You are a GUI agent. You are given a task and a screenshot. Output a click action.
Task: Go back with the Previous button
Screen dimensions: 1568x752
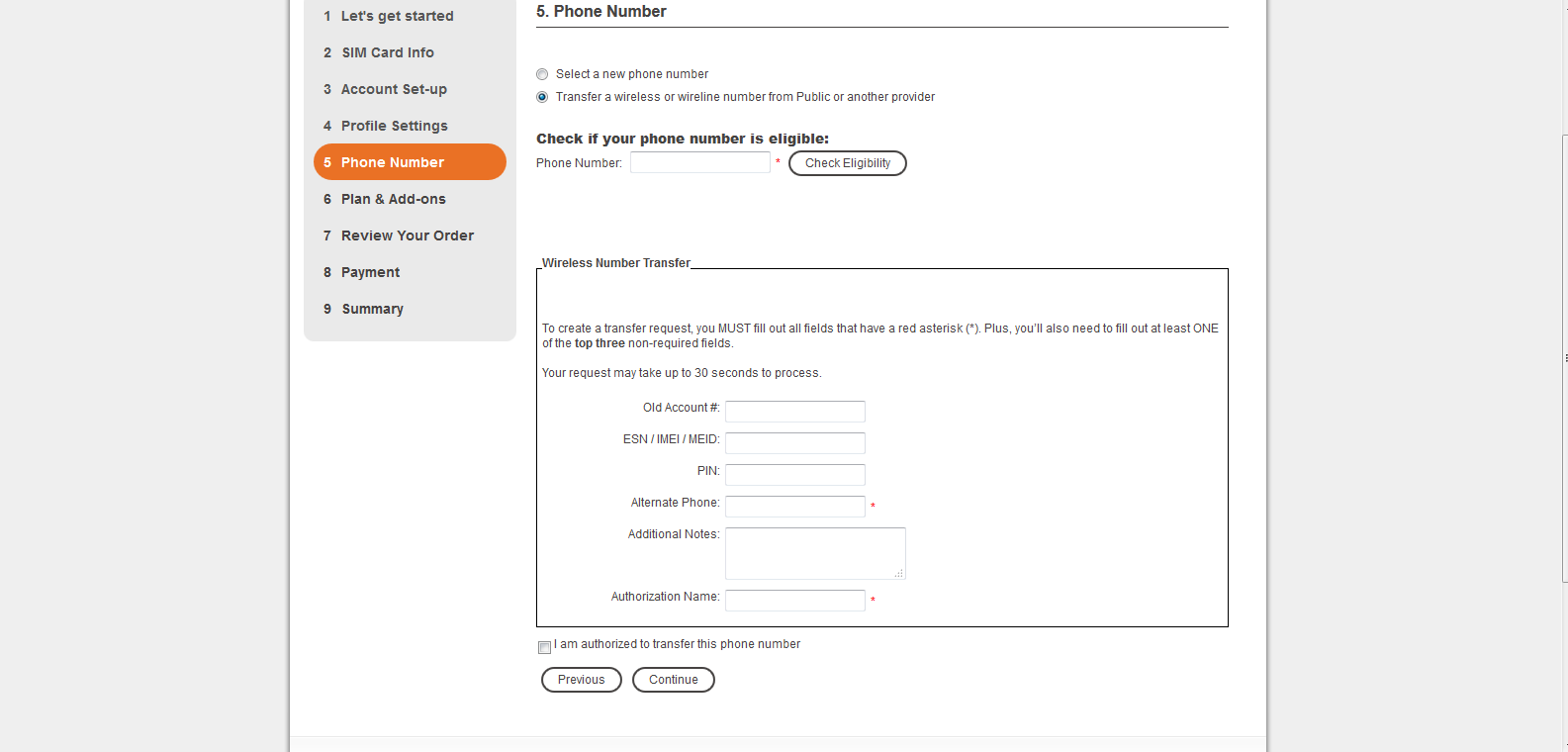pos(581,680)
